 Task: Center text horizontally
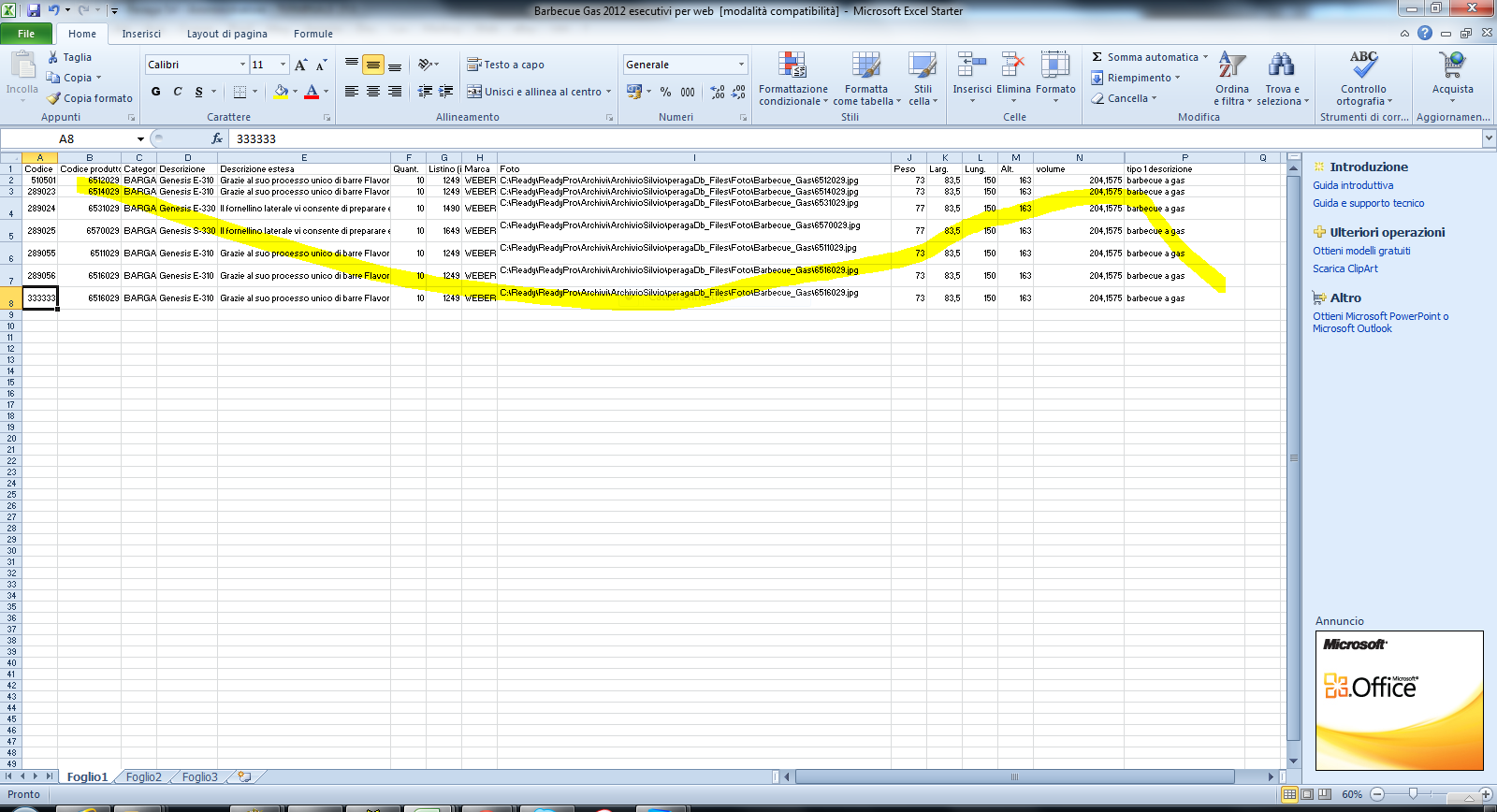(373, 92)
